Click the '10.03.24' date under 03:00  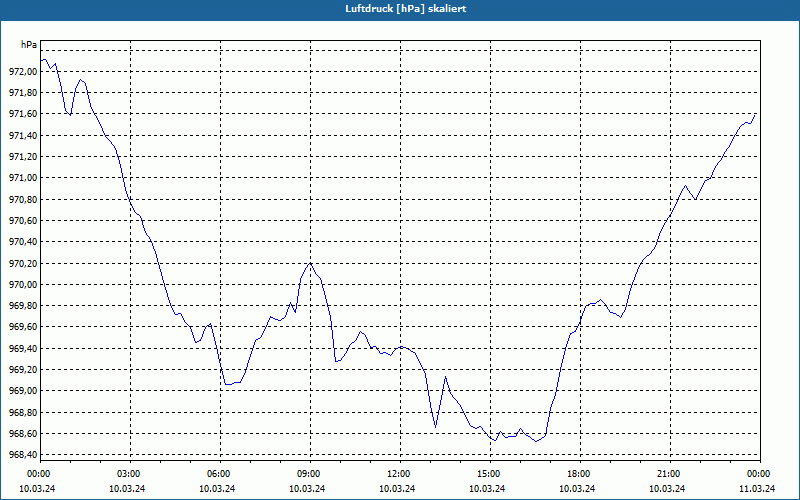point(128,488)
